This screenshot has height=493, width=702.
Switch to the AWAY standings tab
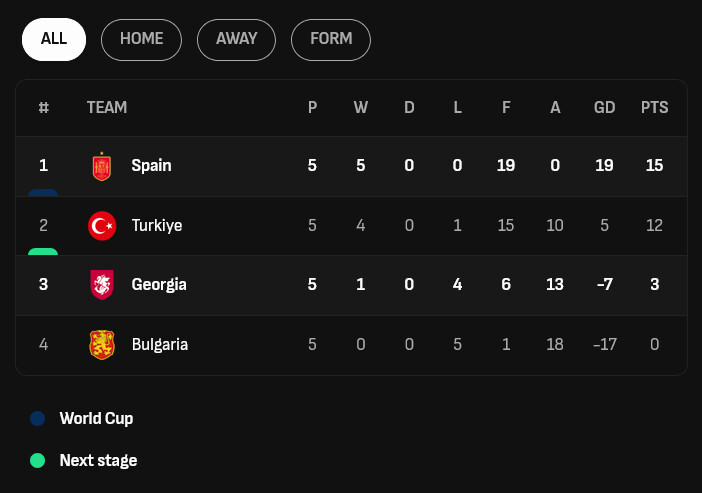pyautogui.click(x=236, y=39)
